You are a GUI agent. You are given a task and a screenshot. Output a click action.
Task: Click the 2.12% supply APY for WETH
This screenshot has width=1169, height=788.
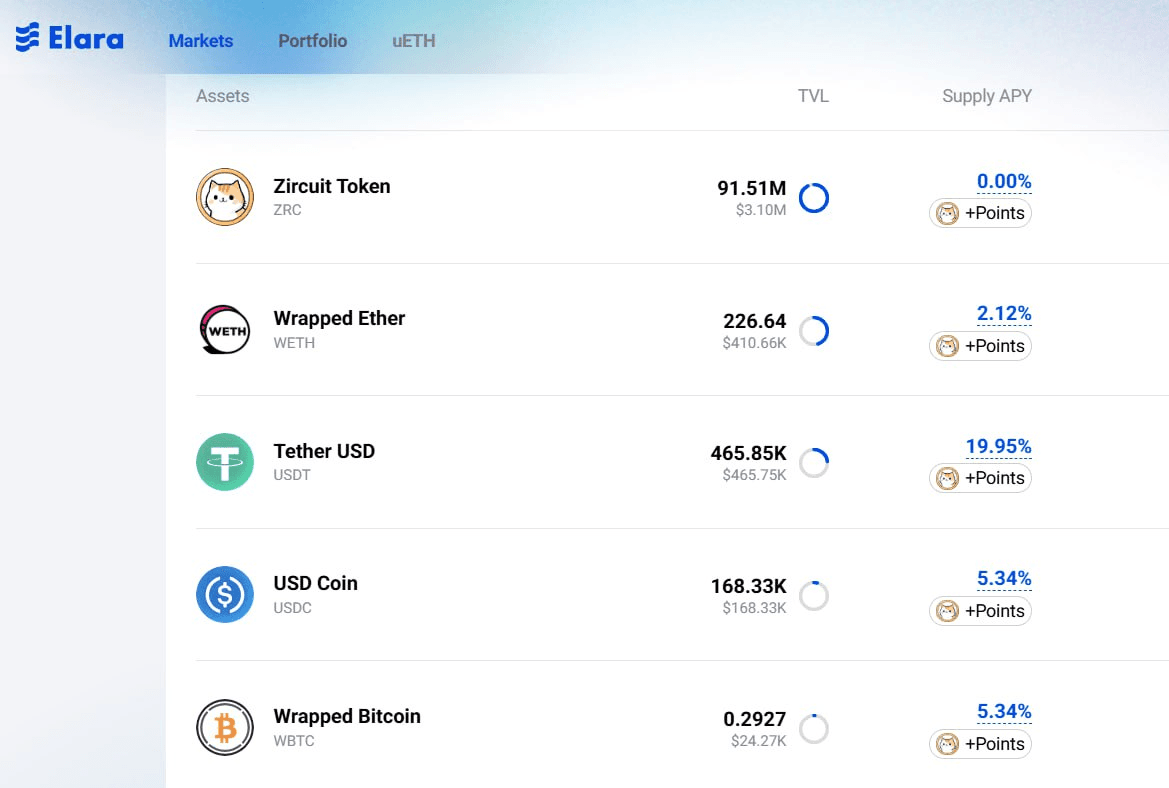(x=1004, y=314)
